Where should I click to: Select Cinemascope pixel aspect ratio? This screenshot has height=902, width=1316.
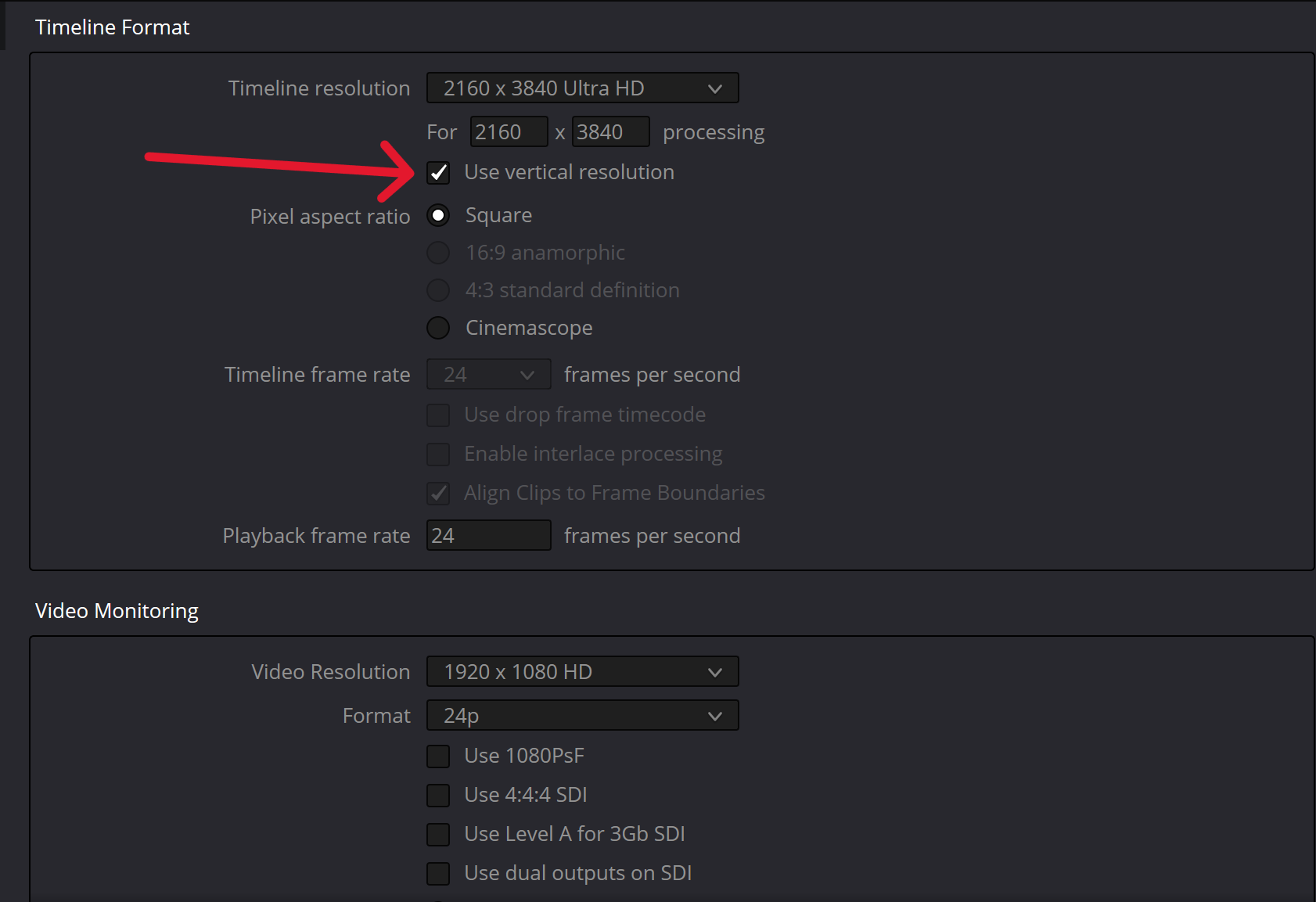click(438, 328)
